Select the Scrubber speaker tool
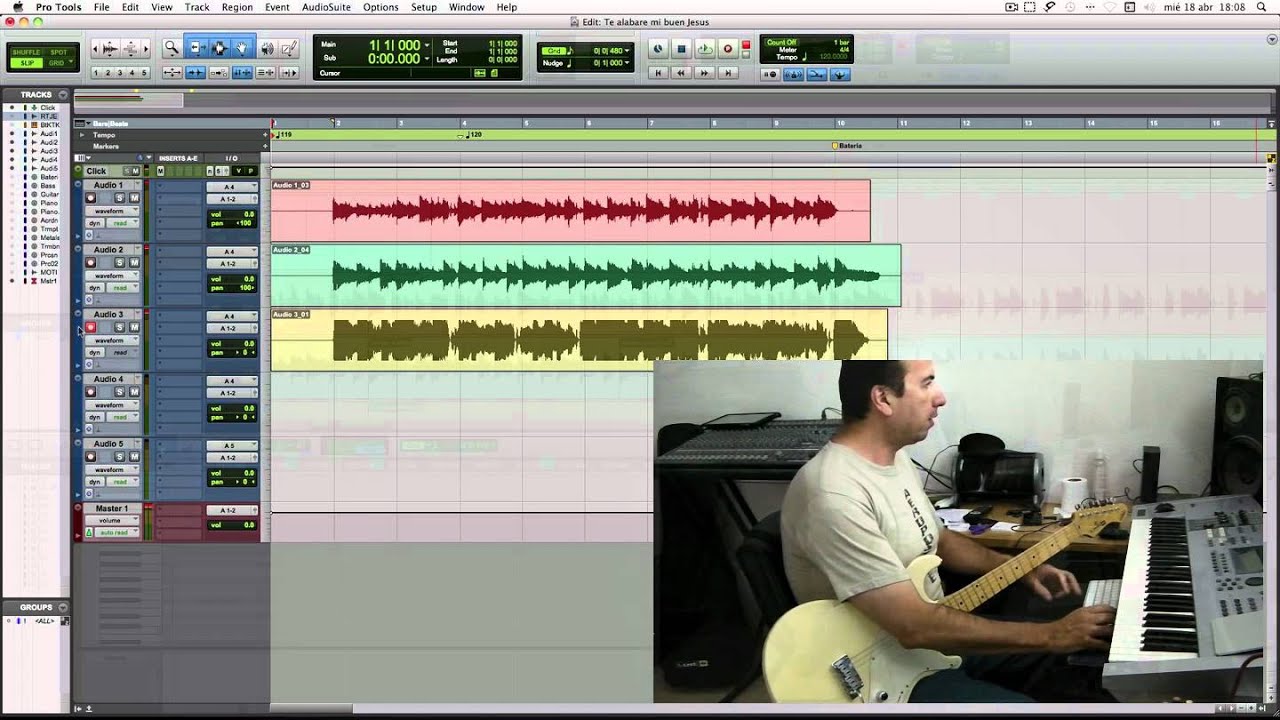Image resolution: width=1280 pixels, height=720 pixels. [267, 47]
